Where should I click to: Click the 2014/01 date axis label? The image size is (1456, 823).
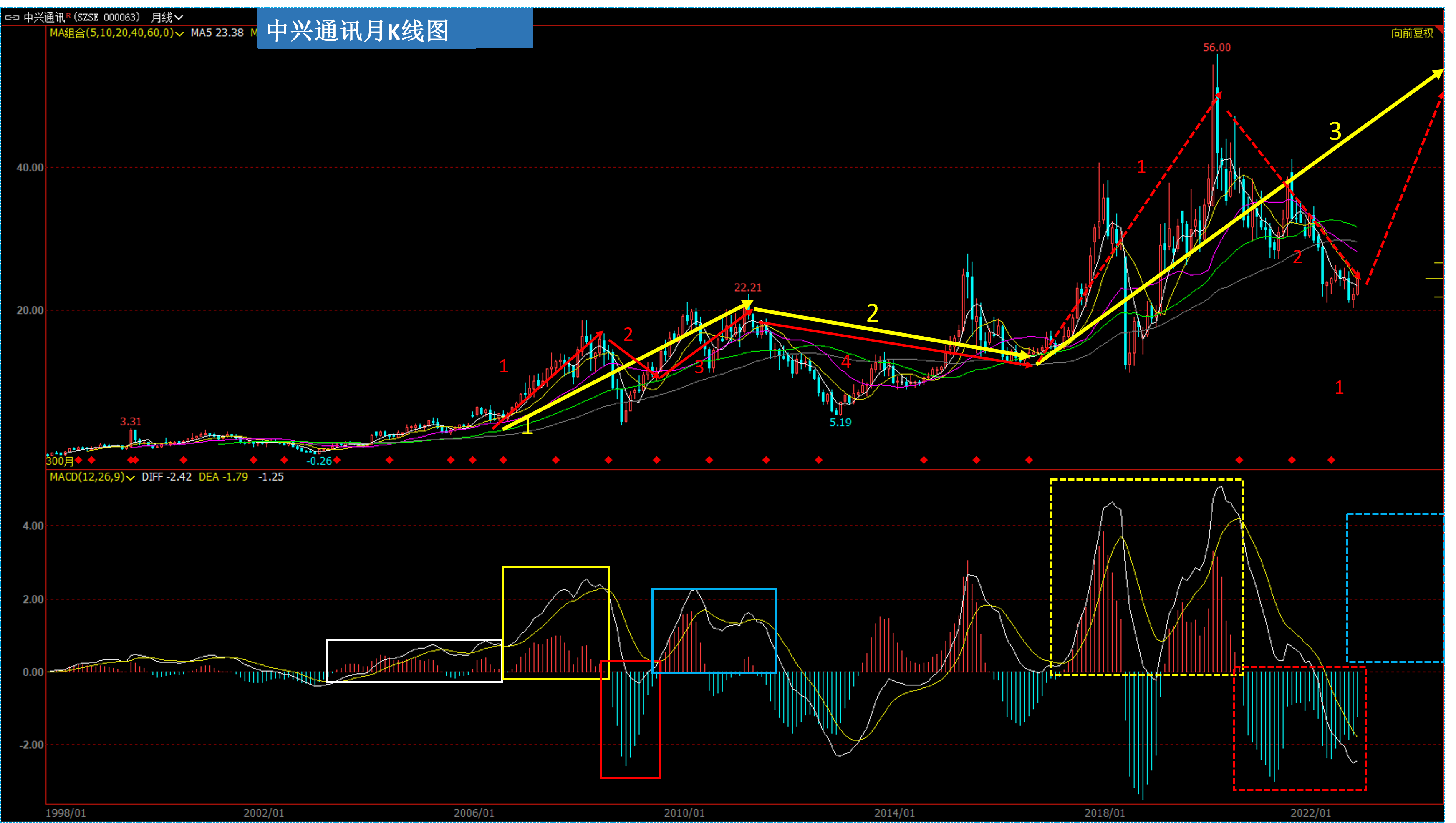tap(895, 813)
